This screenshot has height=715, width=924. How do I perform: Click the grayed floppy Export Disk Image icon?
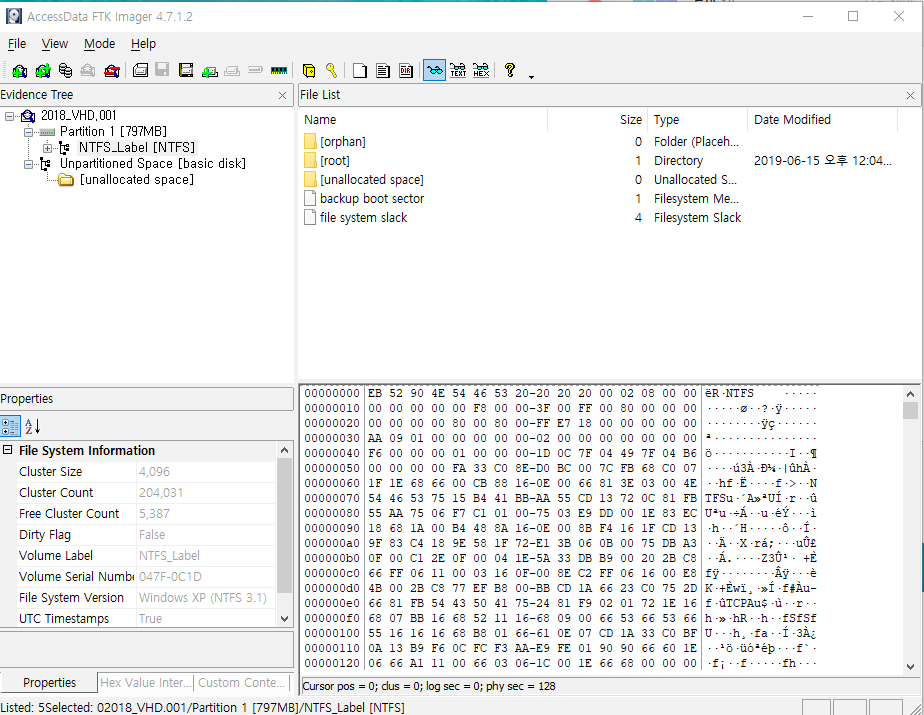[162, 70]
